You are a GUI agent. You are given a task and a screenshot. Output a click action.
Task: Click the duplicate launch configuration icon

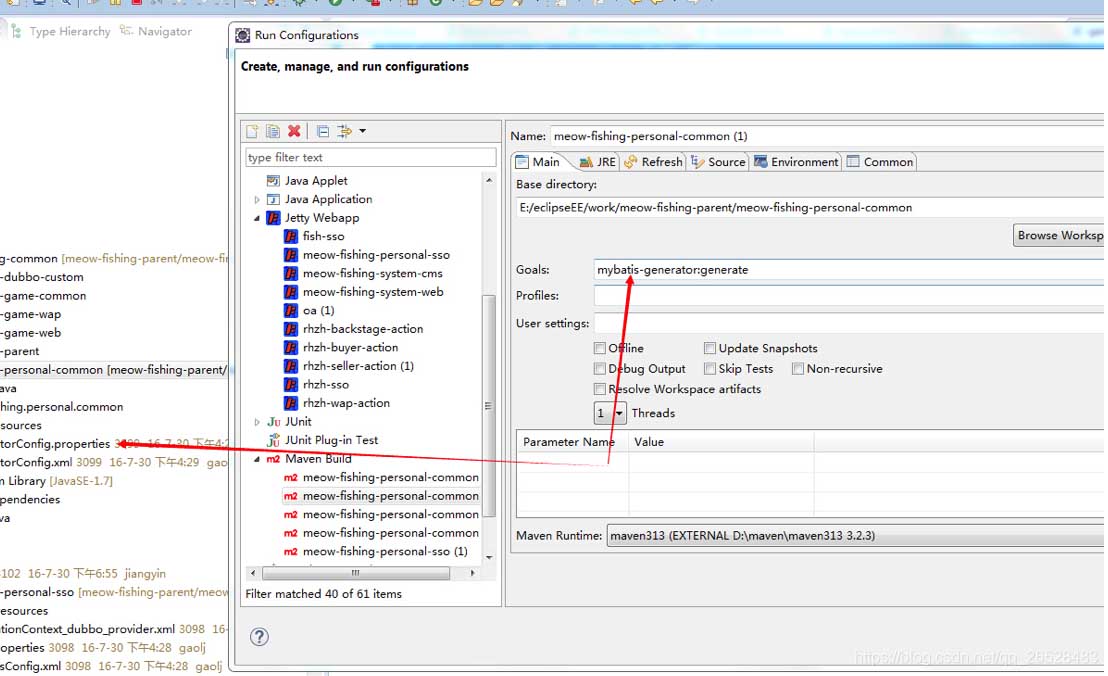coord(272,131)
